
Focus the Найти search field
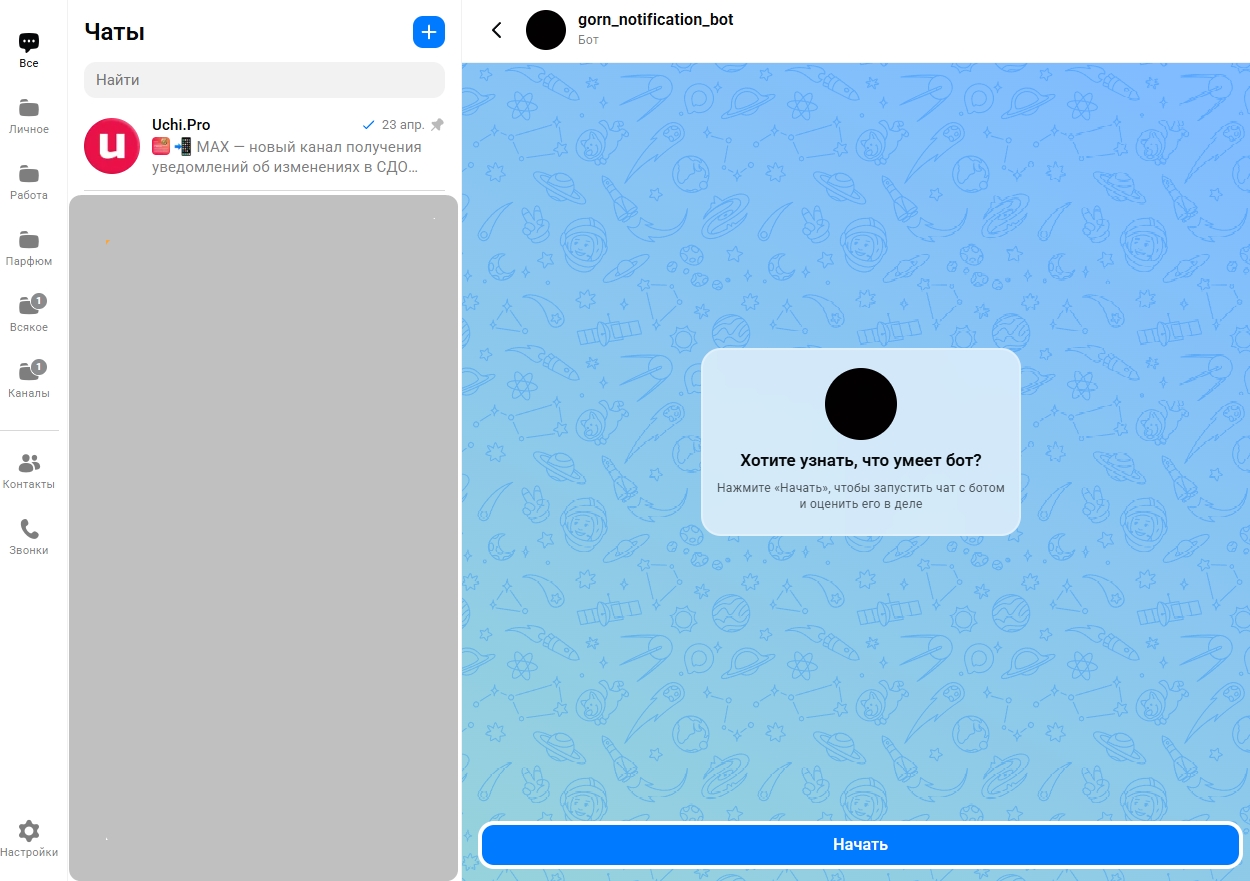264,80
